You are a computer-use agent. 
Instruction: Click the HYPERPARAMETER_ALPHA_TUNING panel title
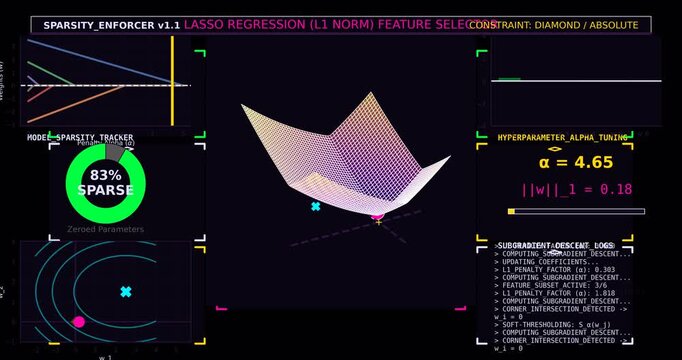[562, 137]
